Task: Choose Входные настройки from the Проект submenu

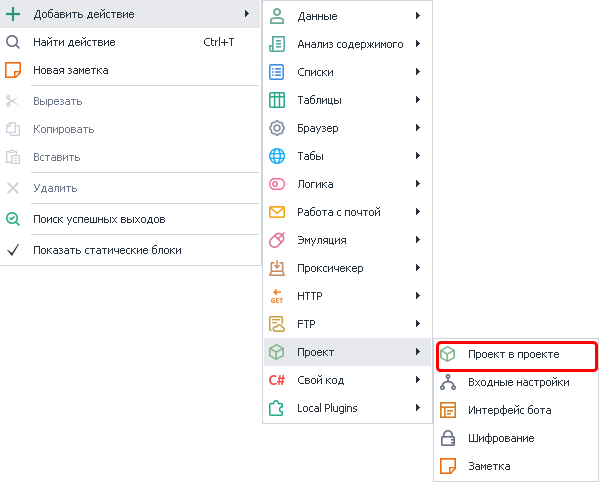Action: 518,382
